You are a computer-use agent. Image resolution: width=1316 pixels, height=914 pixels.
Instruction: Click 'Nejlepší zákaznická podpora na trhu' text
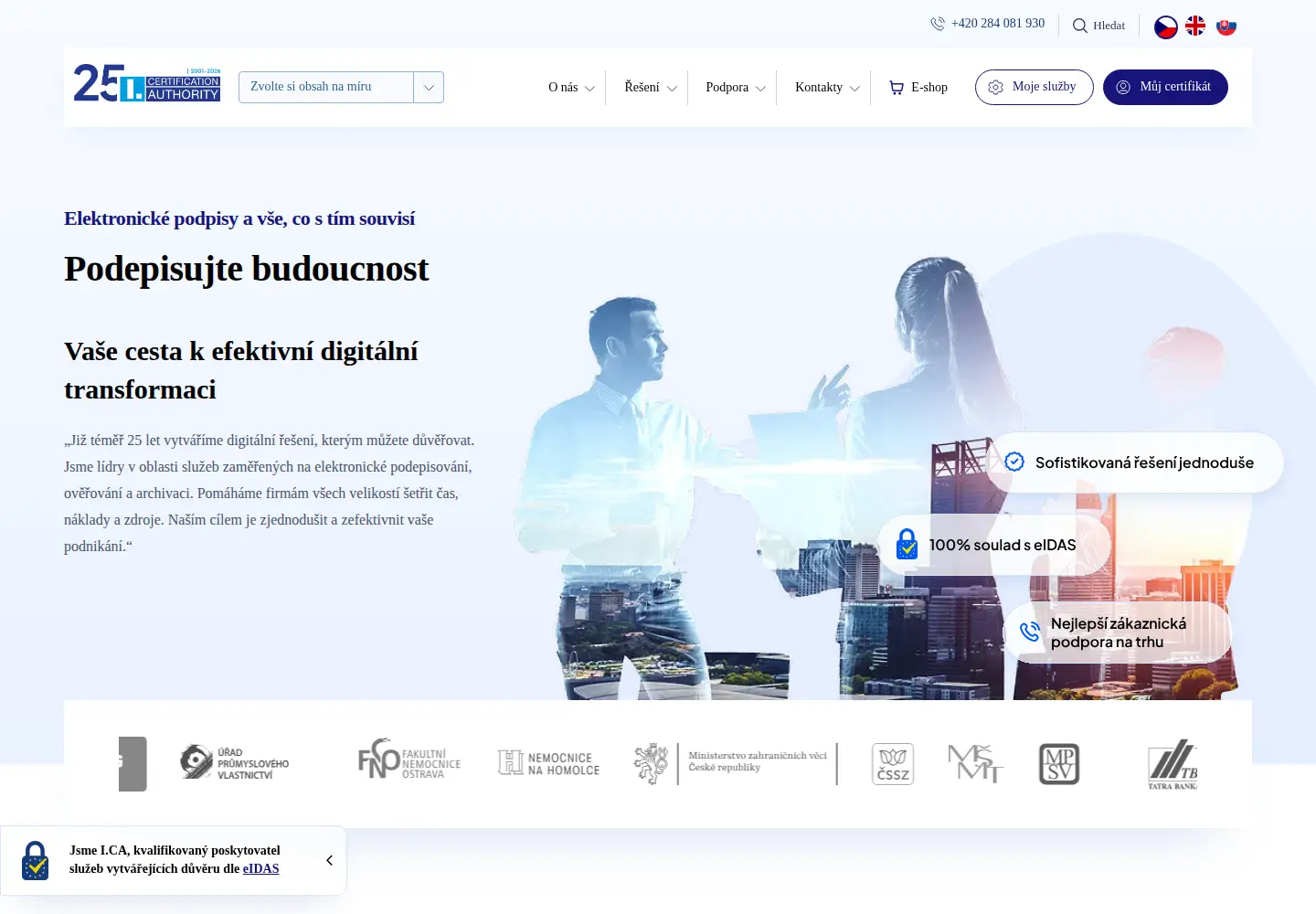(1119, 632)
